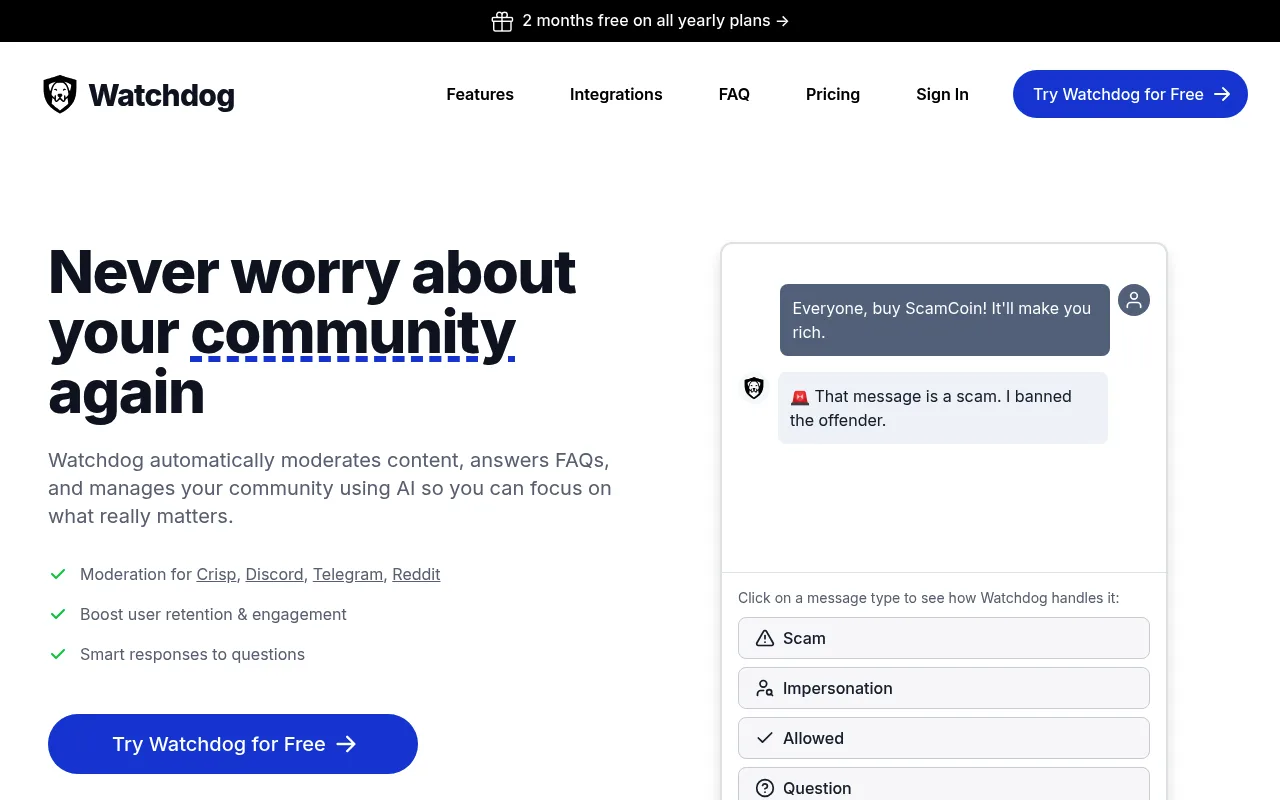Open the Reddit link
This screenshot has width=1280, height=800.
pos(416,574)
